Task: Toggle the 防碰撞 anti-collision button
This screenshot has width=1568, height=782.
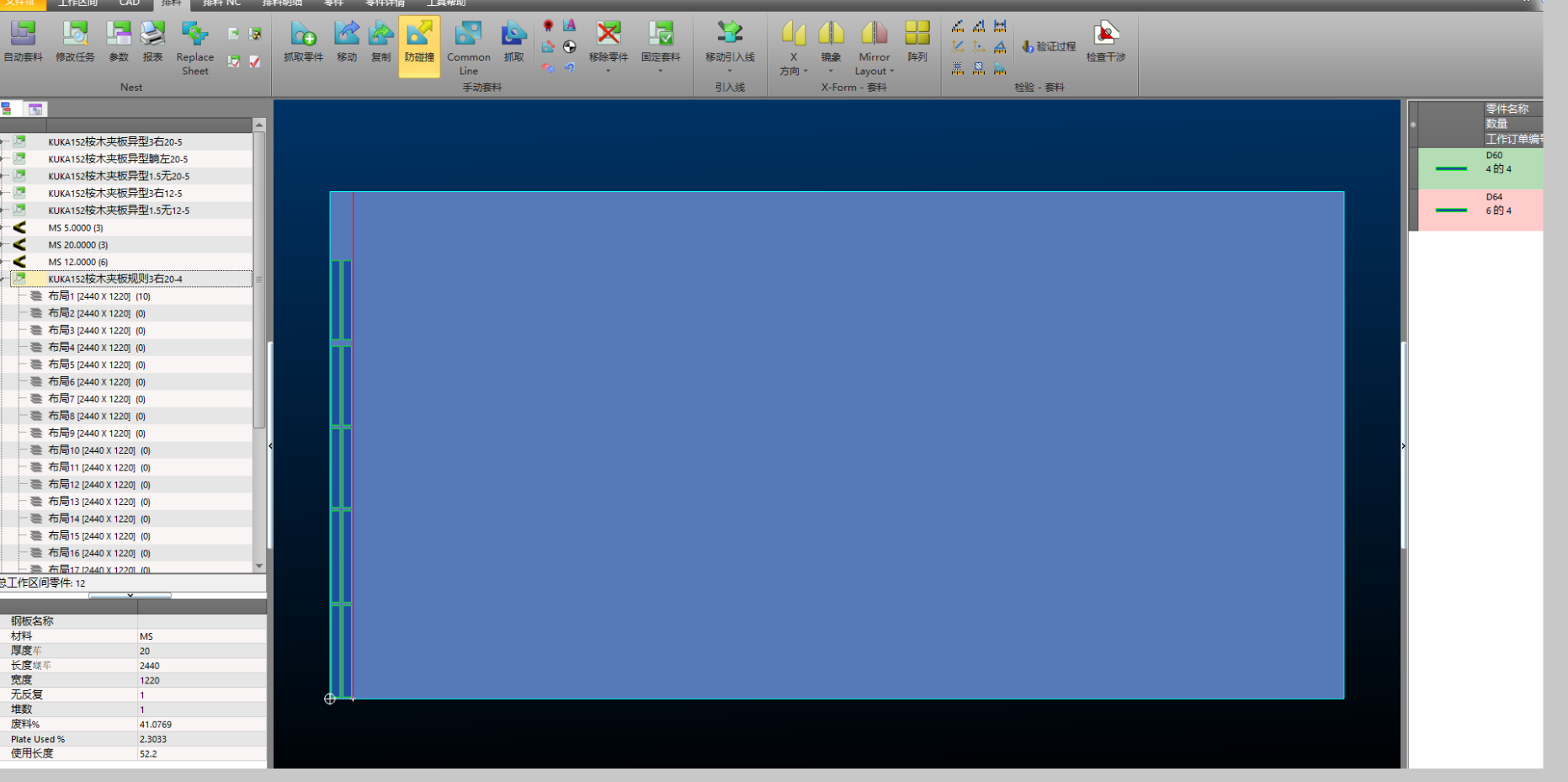Action: tap(419, 46)
